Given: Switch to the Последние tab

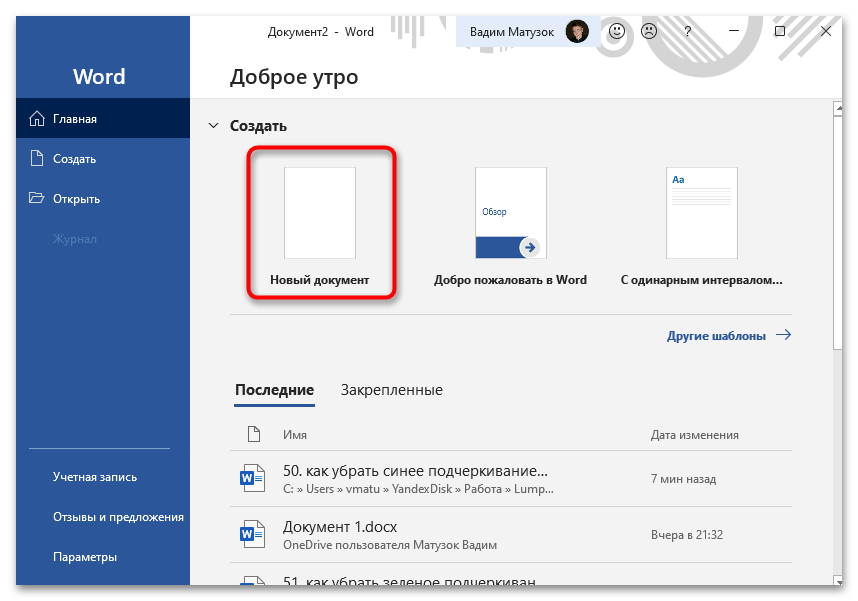Looking at the screenshot, I should (274, 390).
